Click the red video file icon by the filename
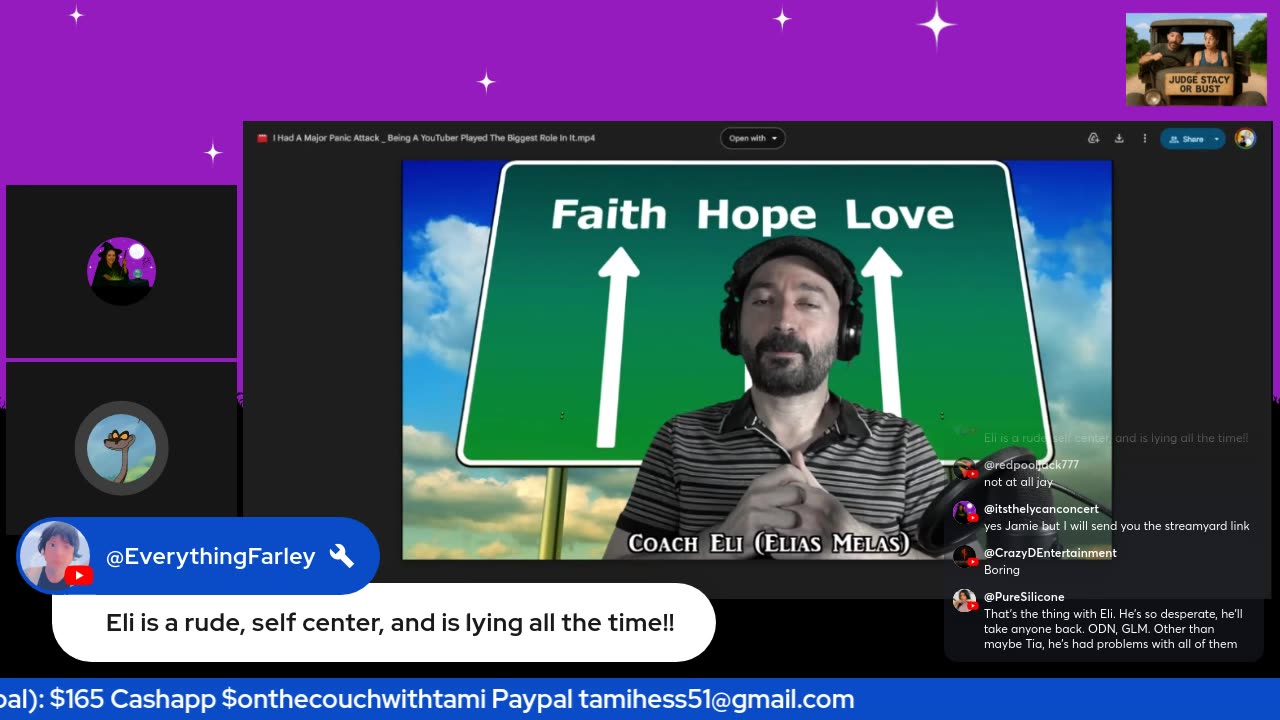Viewport: 1280px width, 720px height. point(262,138)
